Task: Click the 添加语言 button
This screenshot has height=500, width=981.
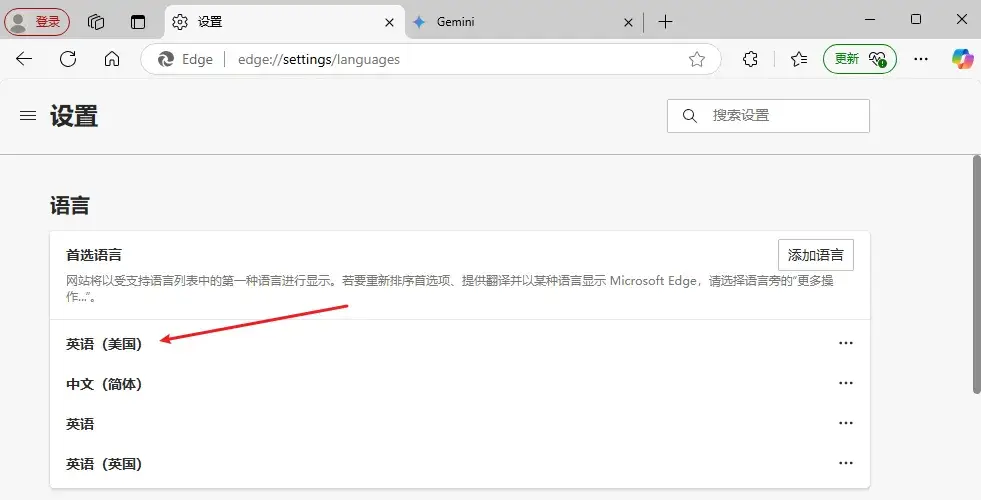Action: (x=815, y=255)
